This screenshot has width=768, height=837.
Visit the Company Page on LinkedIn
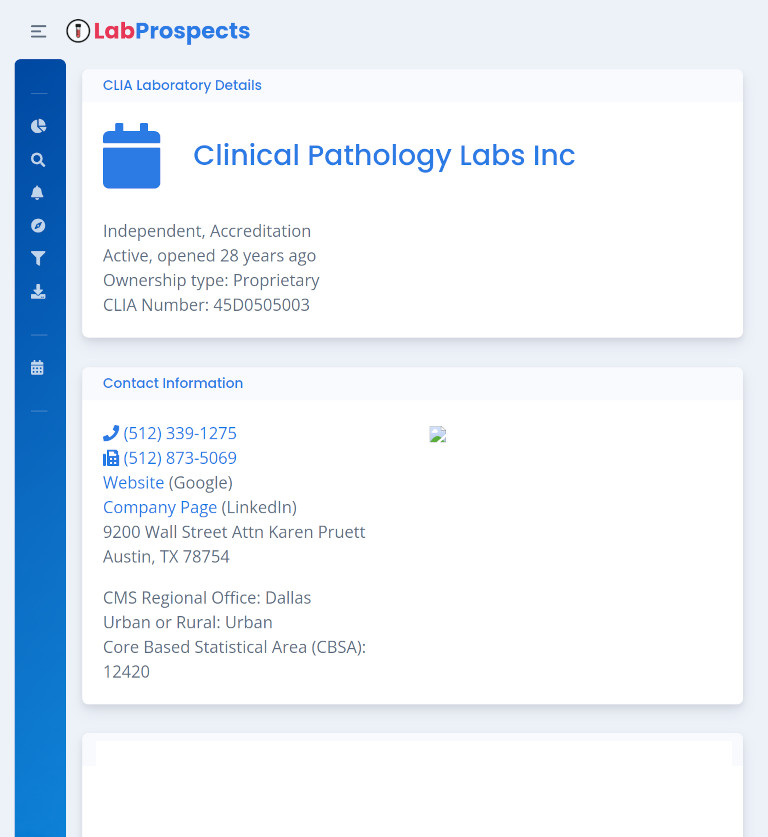[x=159, y=507]
